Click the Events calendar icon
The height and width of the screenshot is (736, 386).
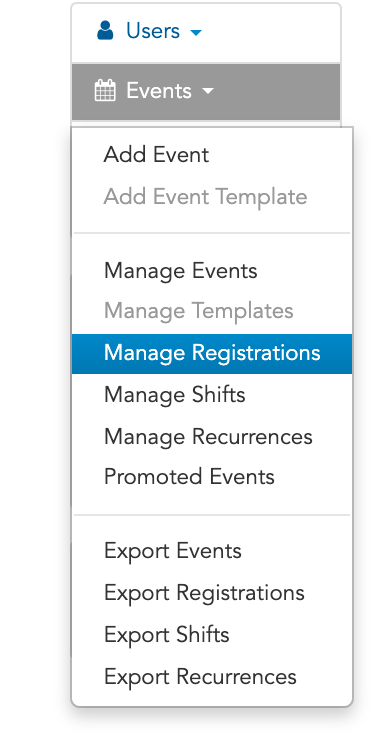105,91
